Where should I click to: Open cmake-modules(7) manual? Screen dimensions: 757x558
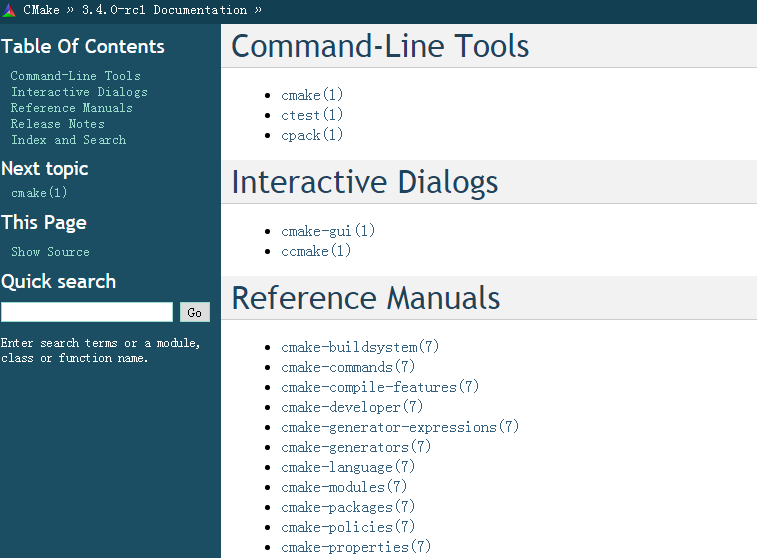click(344, 487)
